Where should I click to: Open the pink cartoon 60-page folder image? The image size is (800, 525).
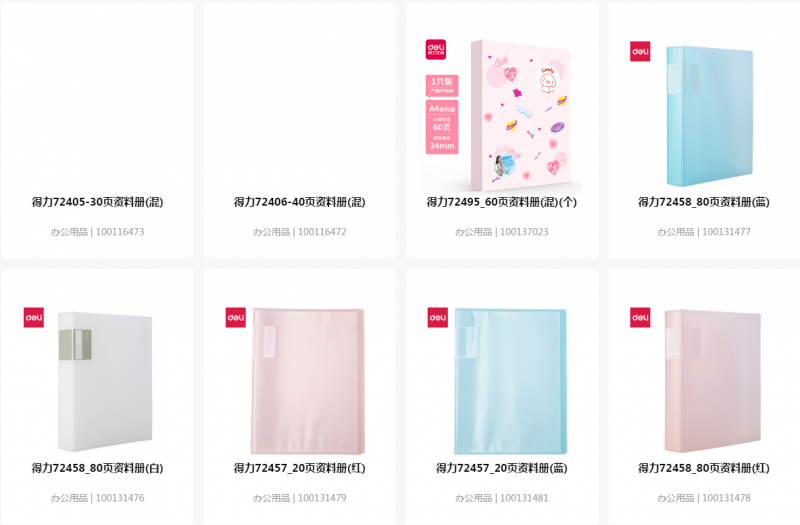pos(502,116)
